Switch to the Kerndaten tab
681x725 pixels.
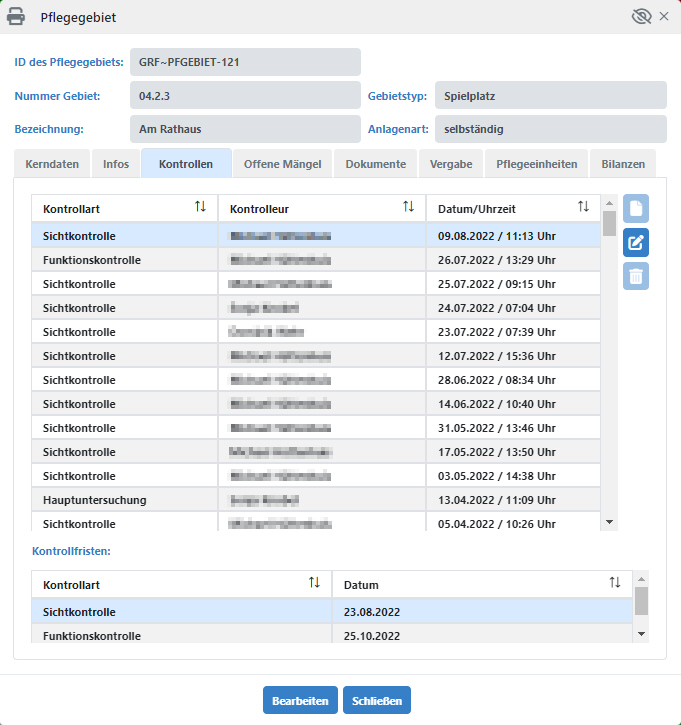(x=52, y=164)
